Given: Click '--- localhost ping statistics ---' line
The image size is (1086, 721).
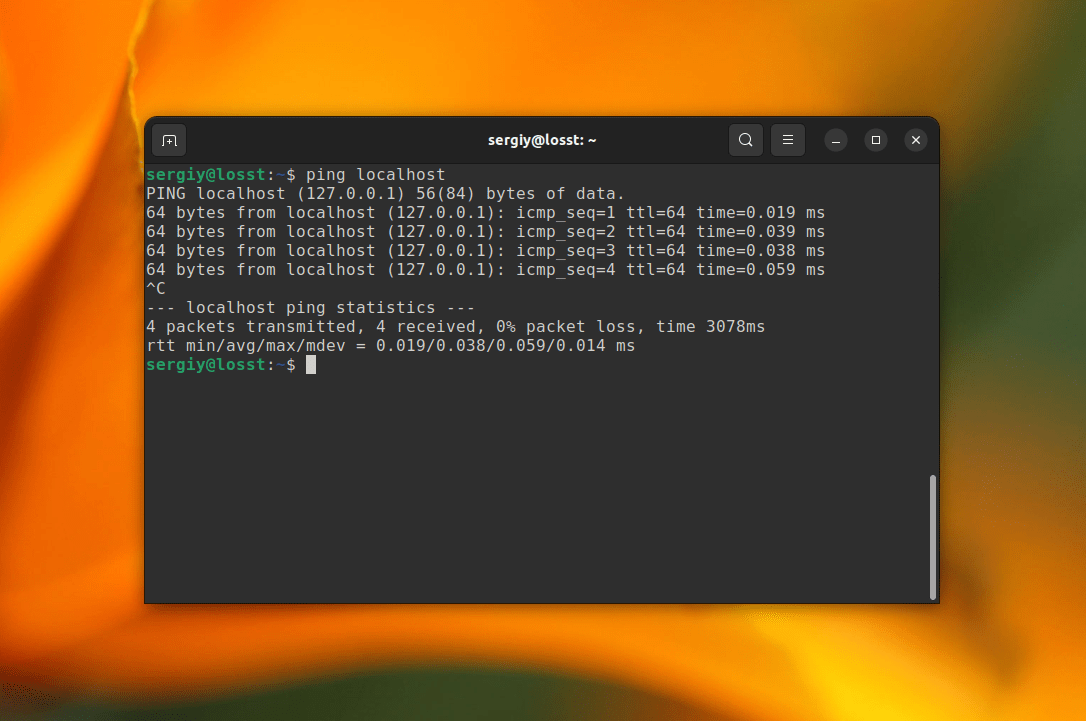Looking at the screenshot, I should click(310, 308).
